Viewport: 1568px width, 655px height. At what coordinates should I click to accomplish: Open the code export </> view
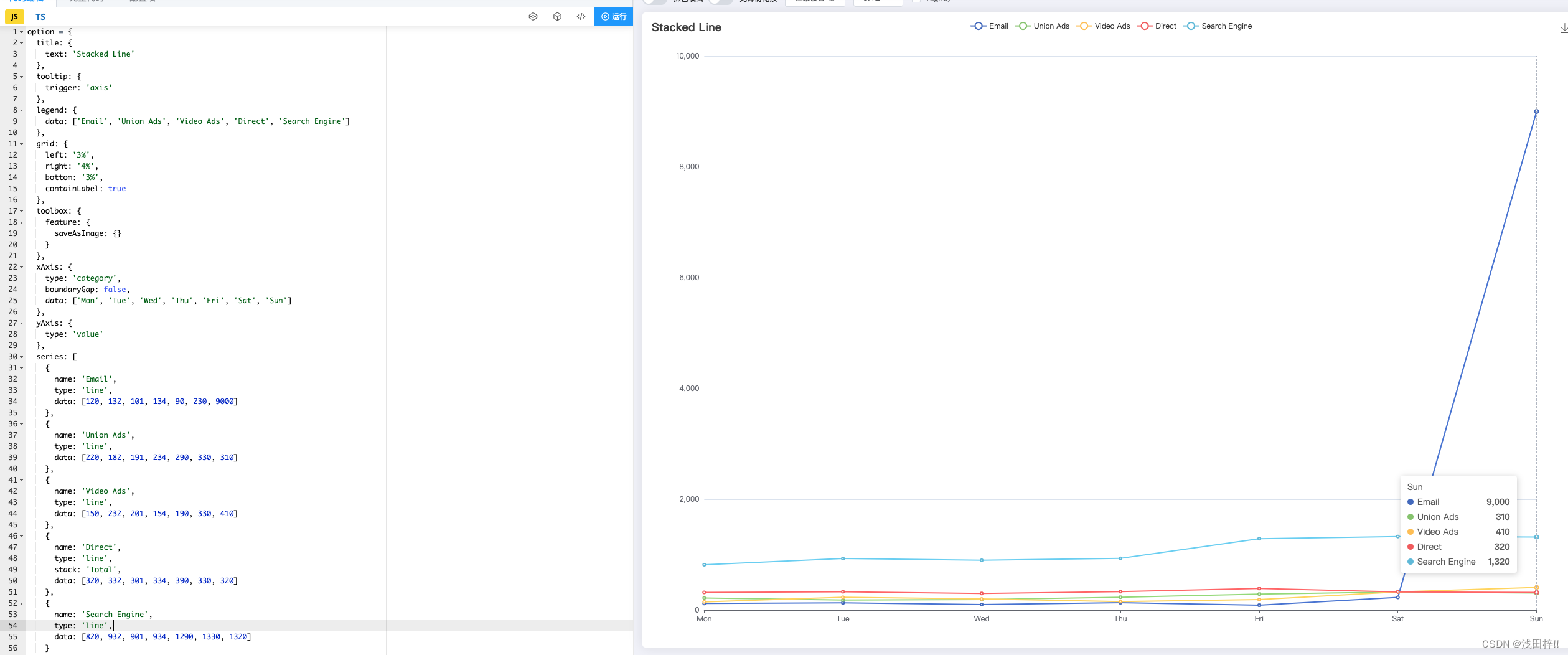[x=580, y=17]
